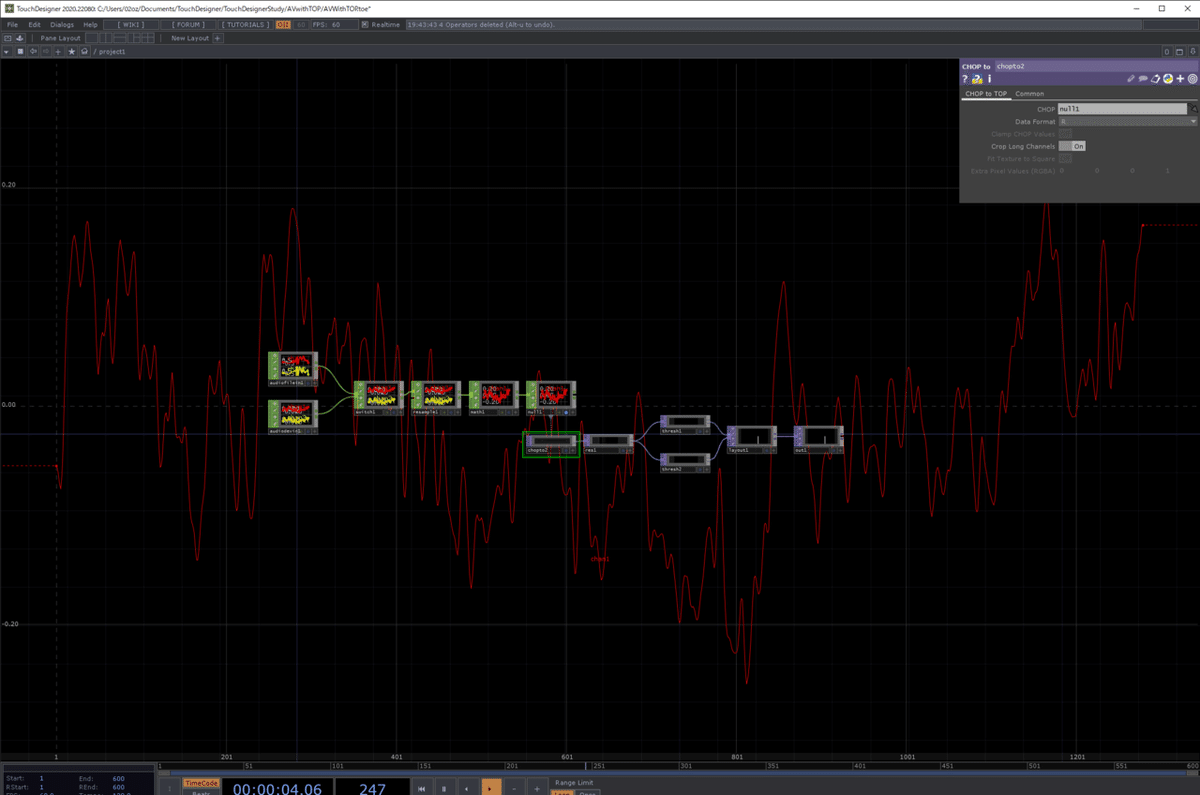Play timeline in reverse

click(467, 788)
